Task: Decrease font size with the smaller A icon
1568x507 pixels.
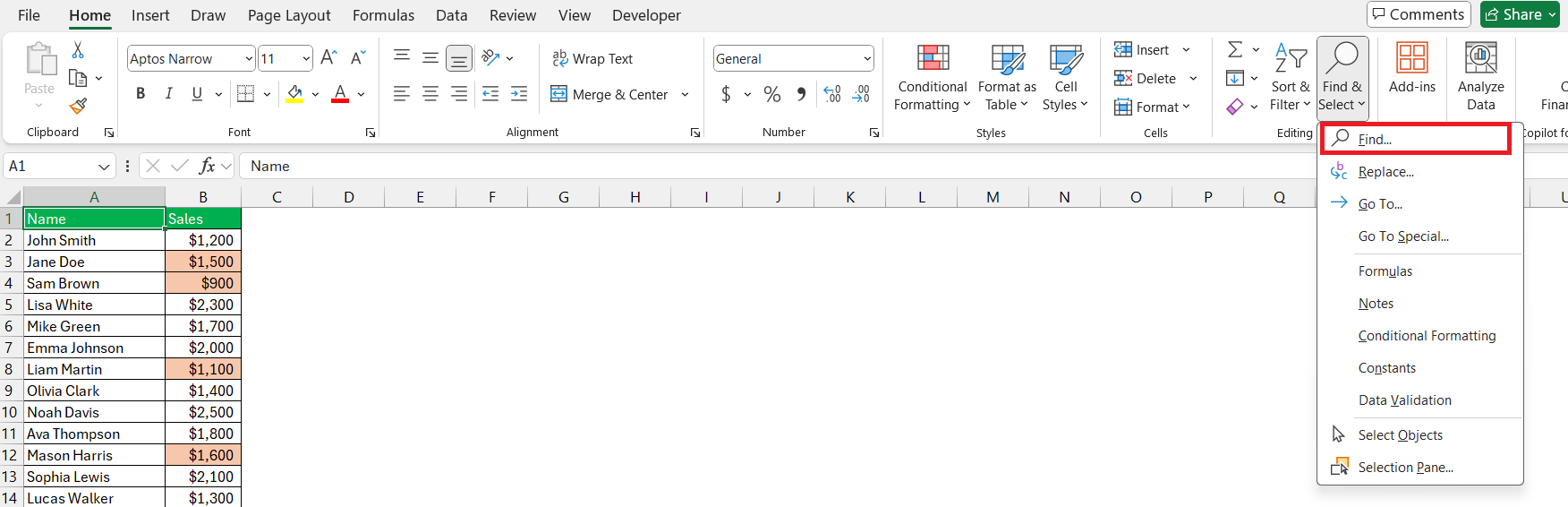Action: point(358,58)
